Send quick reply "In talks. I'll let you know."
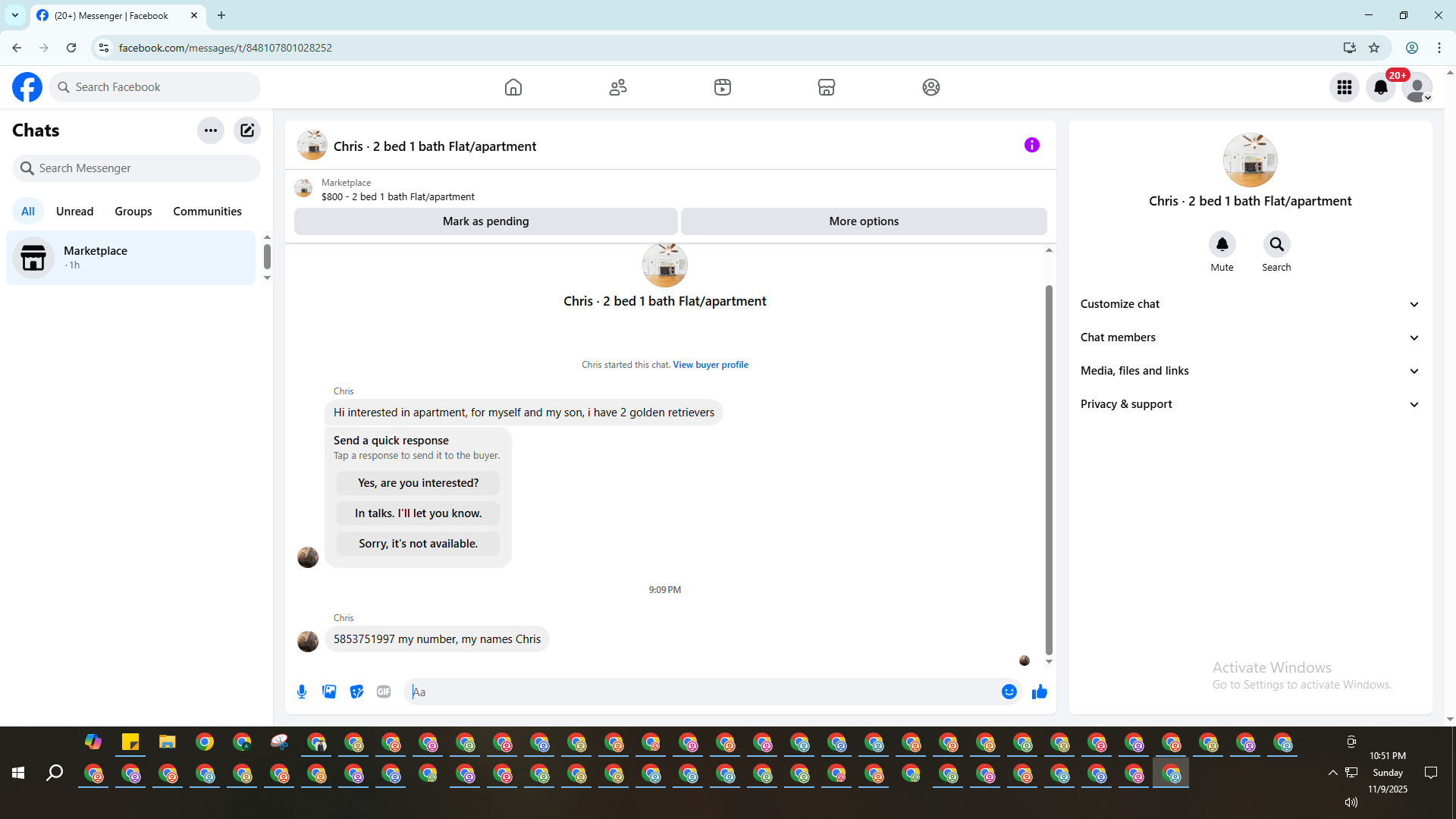This screenshot has width=1456, height=819. [418, 513]
